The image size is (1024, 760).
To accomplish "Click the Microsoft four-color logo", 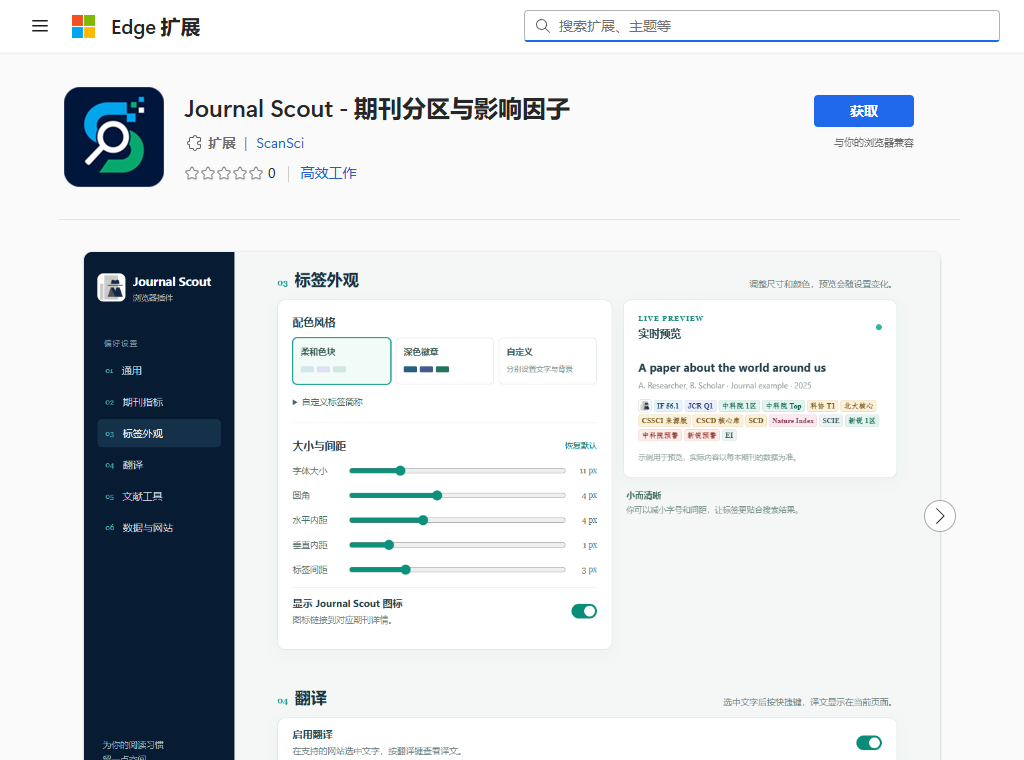I will [84, 27].
